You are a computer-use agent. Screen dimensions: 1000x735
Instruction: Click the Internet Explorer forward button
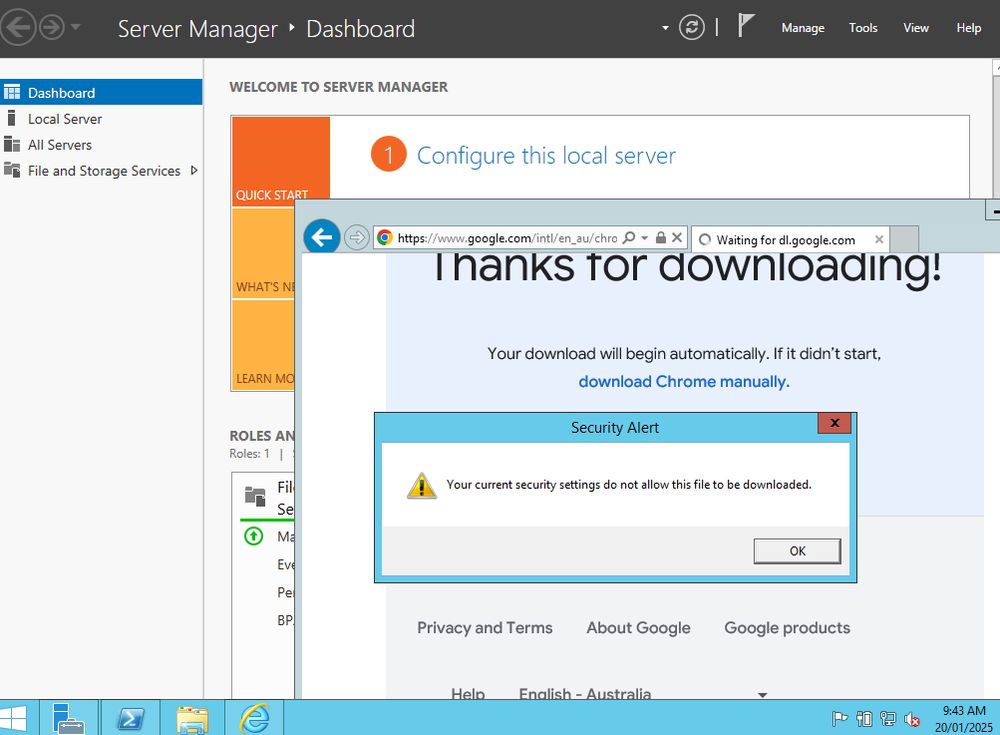click(x=357, y=238)
